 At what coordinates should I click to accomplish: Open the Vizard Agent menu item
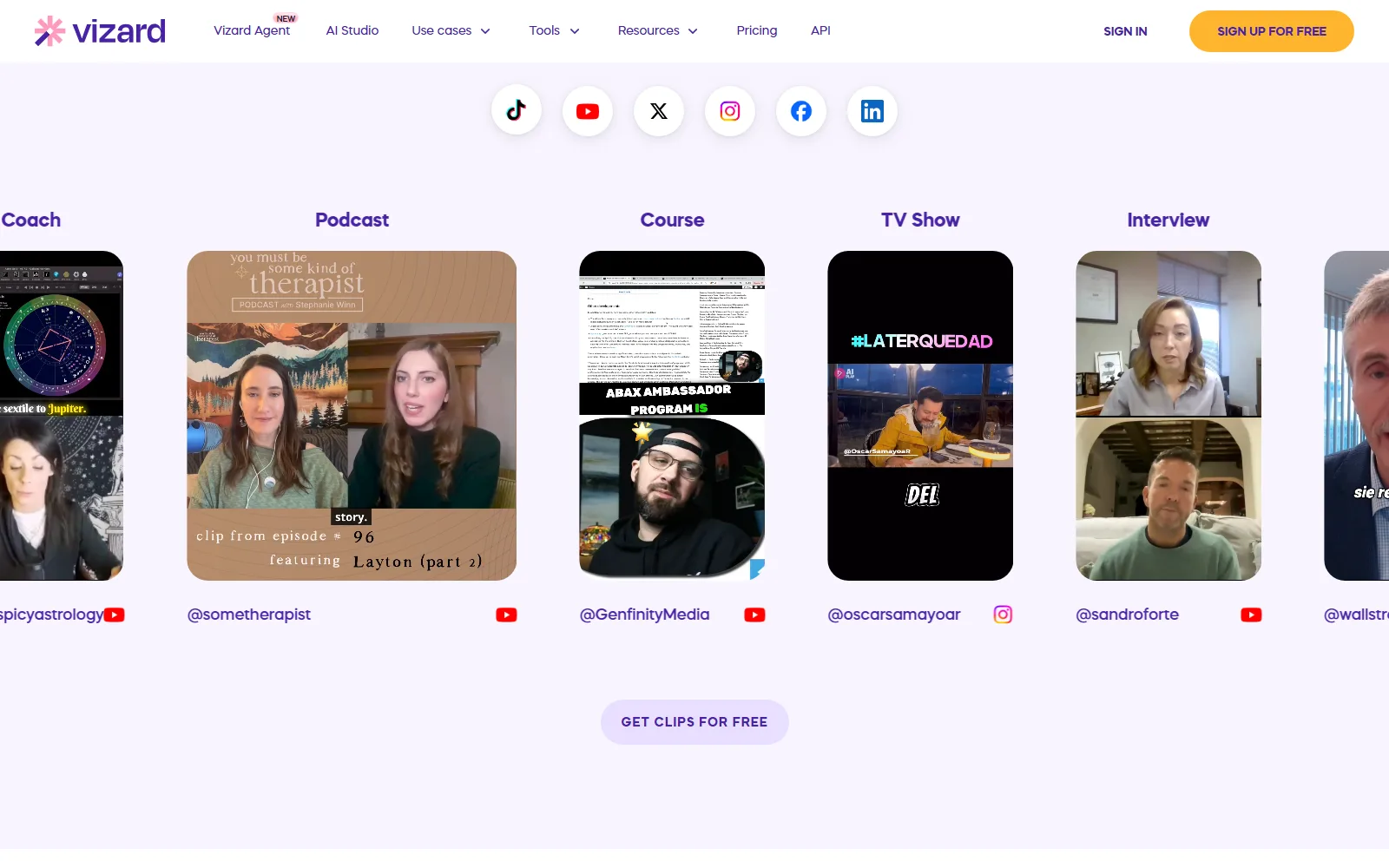(252, 30)
